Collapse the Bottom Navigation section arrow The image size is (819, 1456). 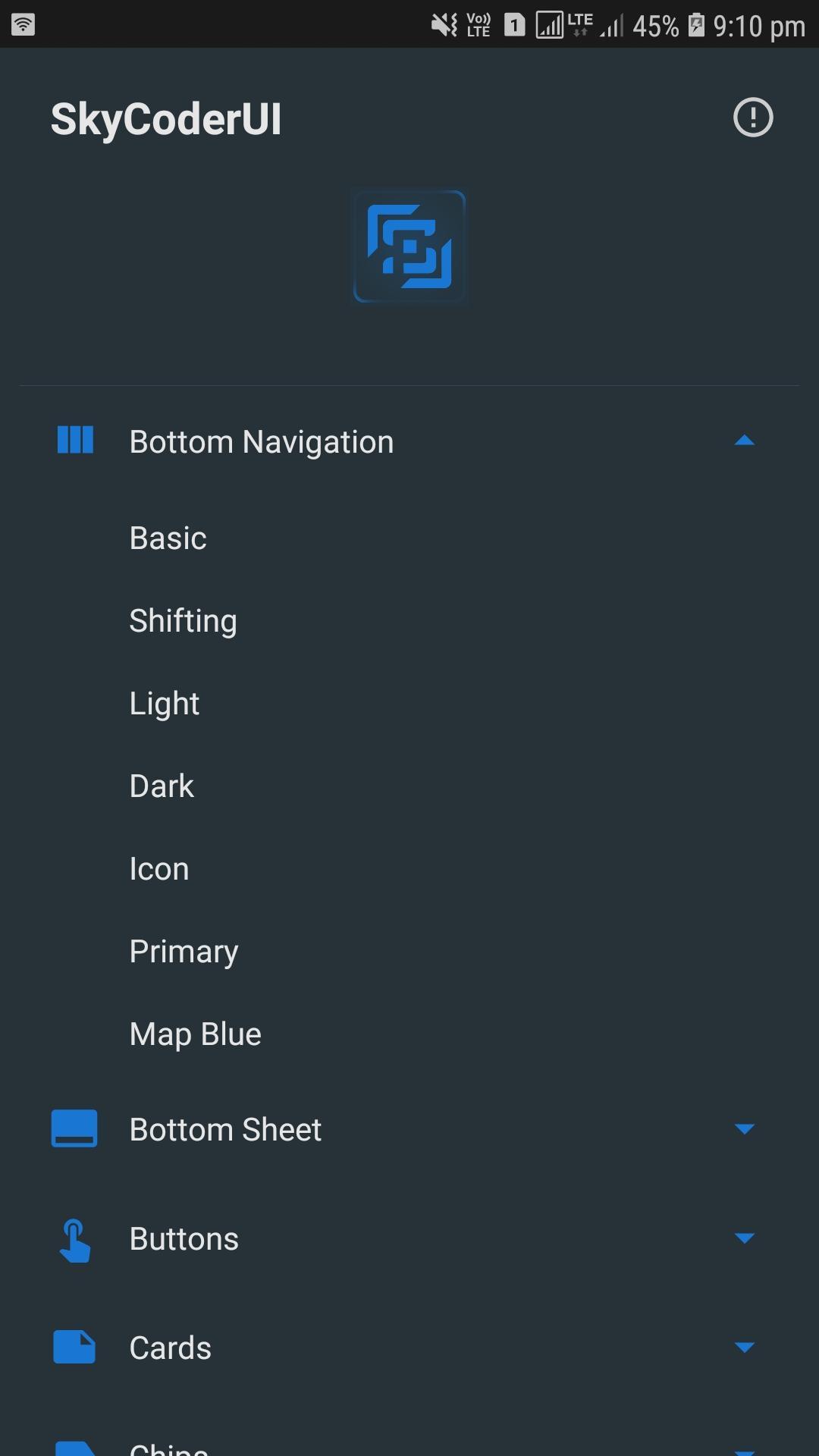coord(745,441)
